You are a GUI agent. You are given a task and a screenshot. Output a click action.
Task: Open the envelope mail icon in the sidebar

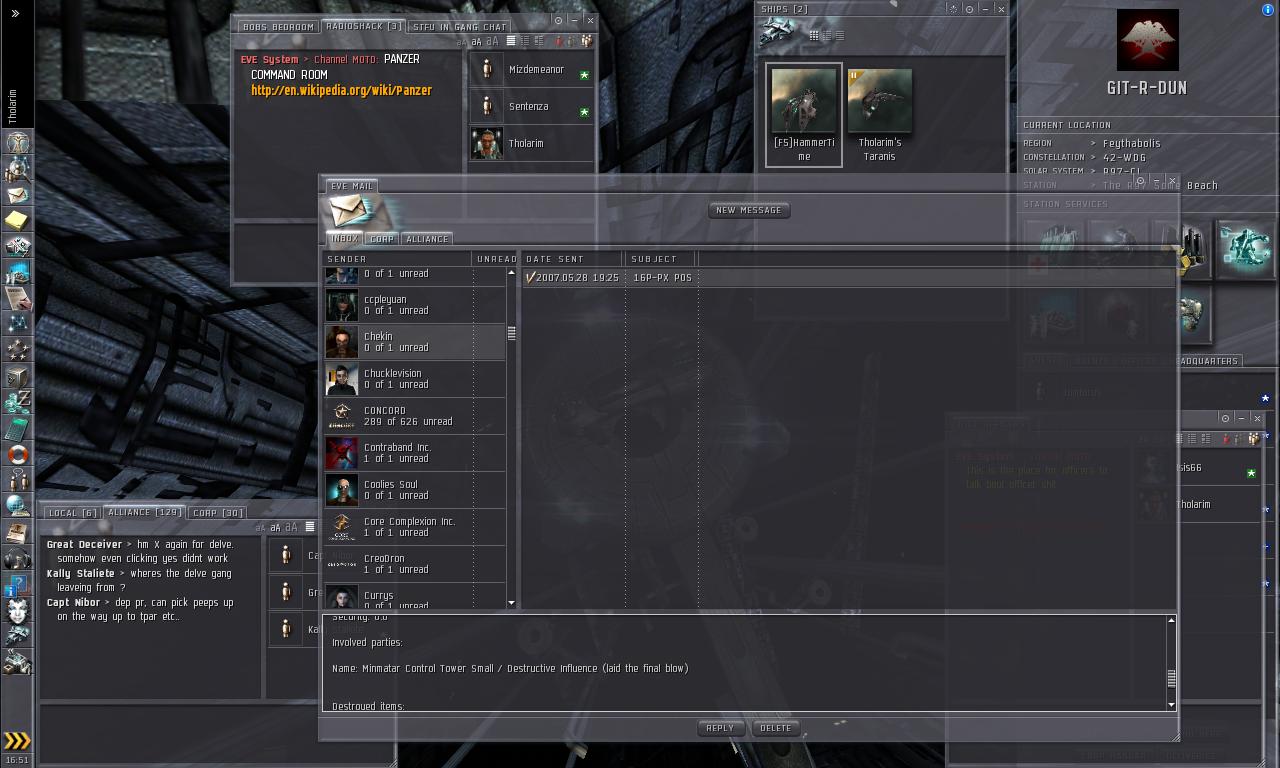coord(18,194)
